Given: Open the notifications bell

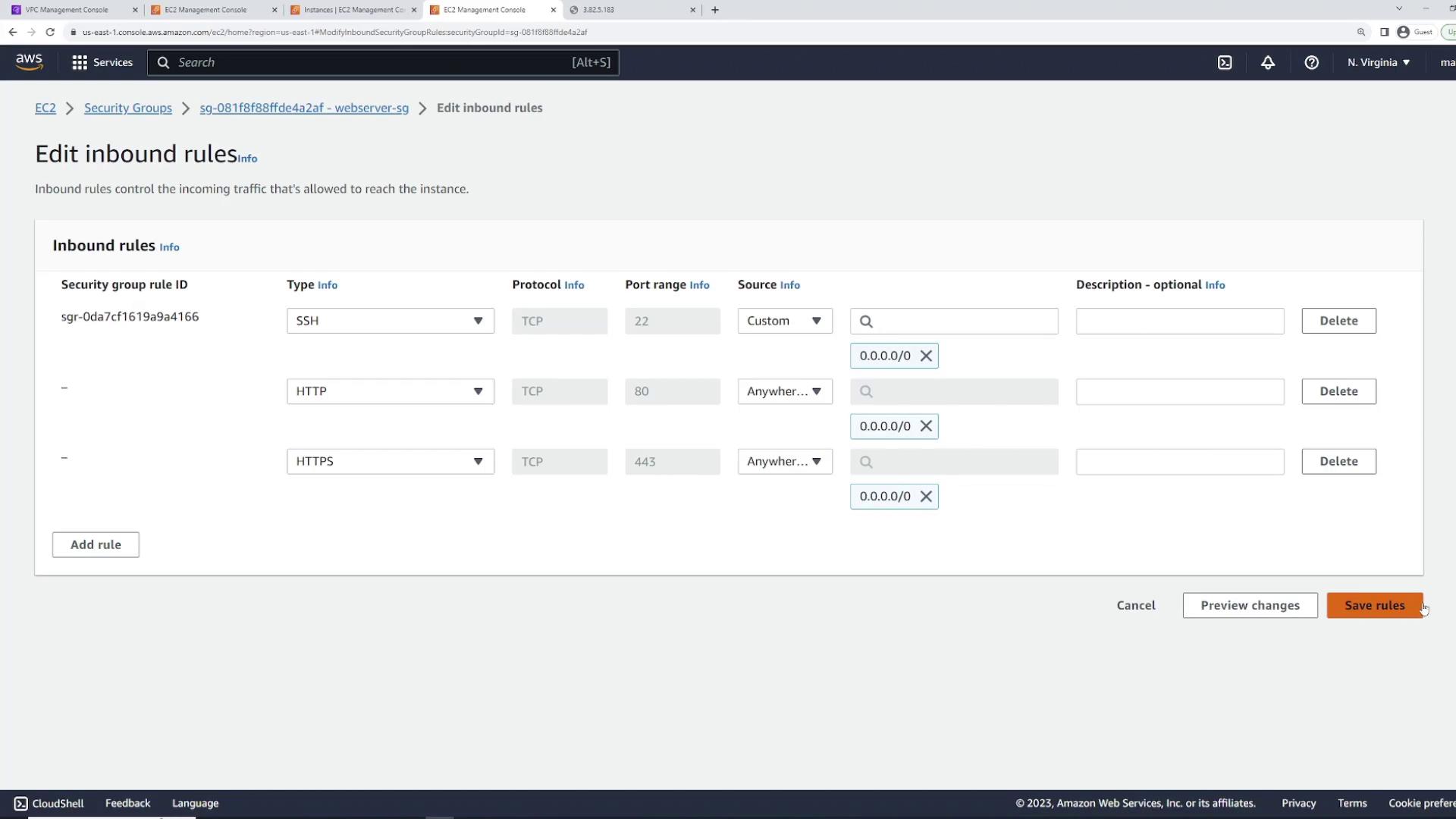Looking at the screenshot, I should (1268, 63).
